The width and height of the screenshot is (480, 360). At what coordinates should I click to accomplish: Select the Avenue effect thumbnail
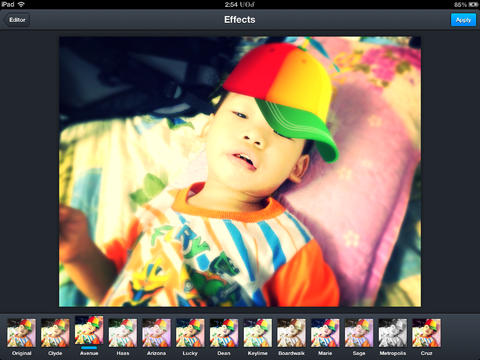(x=89, y=330)
